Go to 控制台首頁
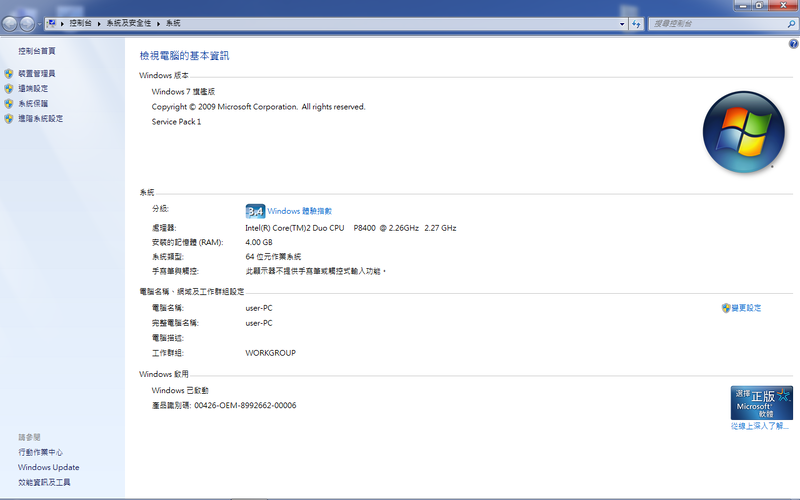 (x=37, y=51)
